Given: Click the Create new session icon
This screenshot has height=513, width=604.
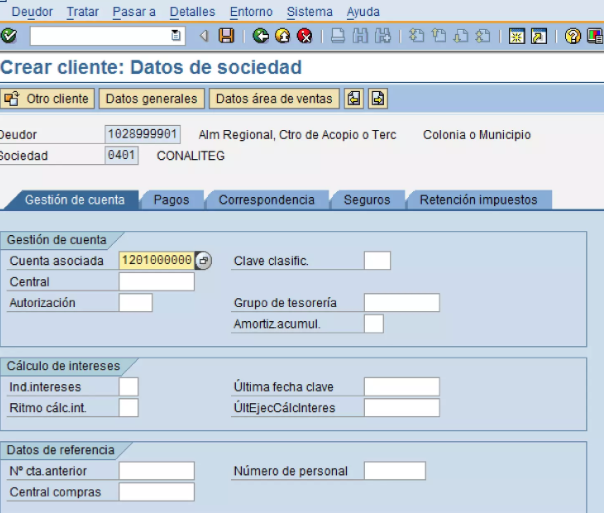Looking at the screenshot, I should tap(517, 36).
